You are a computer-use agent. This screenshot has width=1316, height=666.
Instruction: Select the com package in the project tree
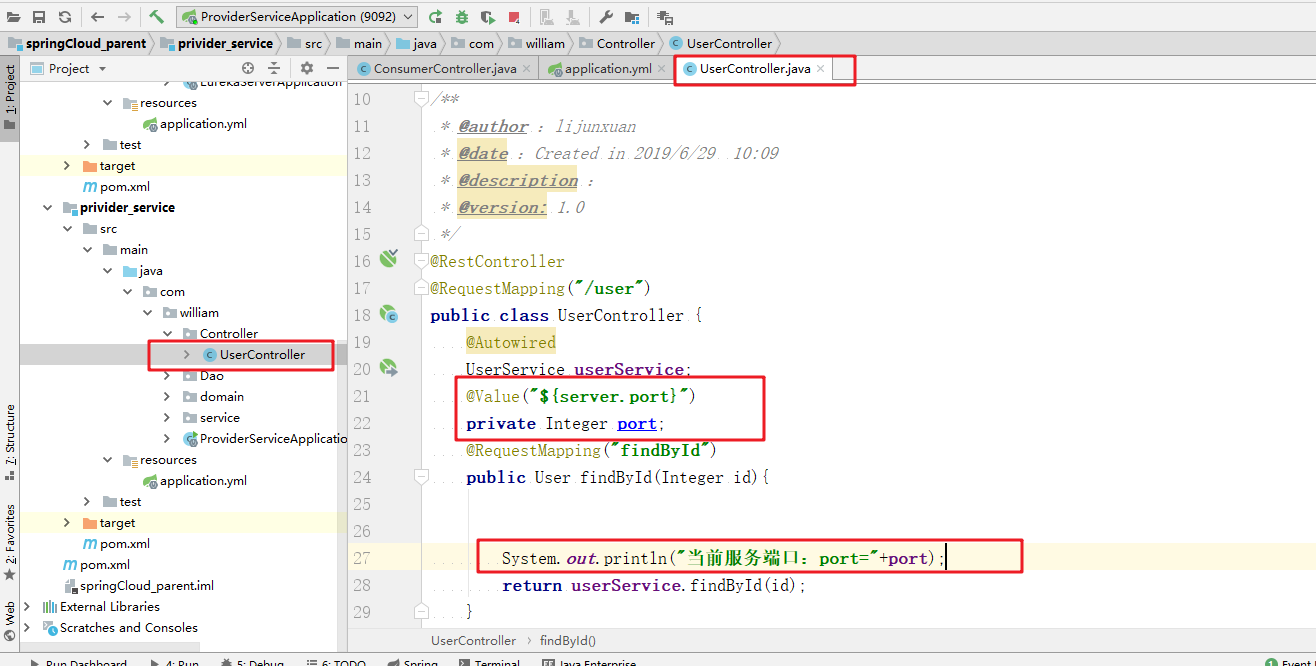point(163,291)
